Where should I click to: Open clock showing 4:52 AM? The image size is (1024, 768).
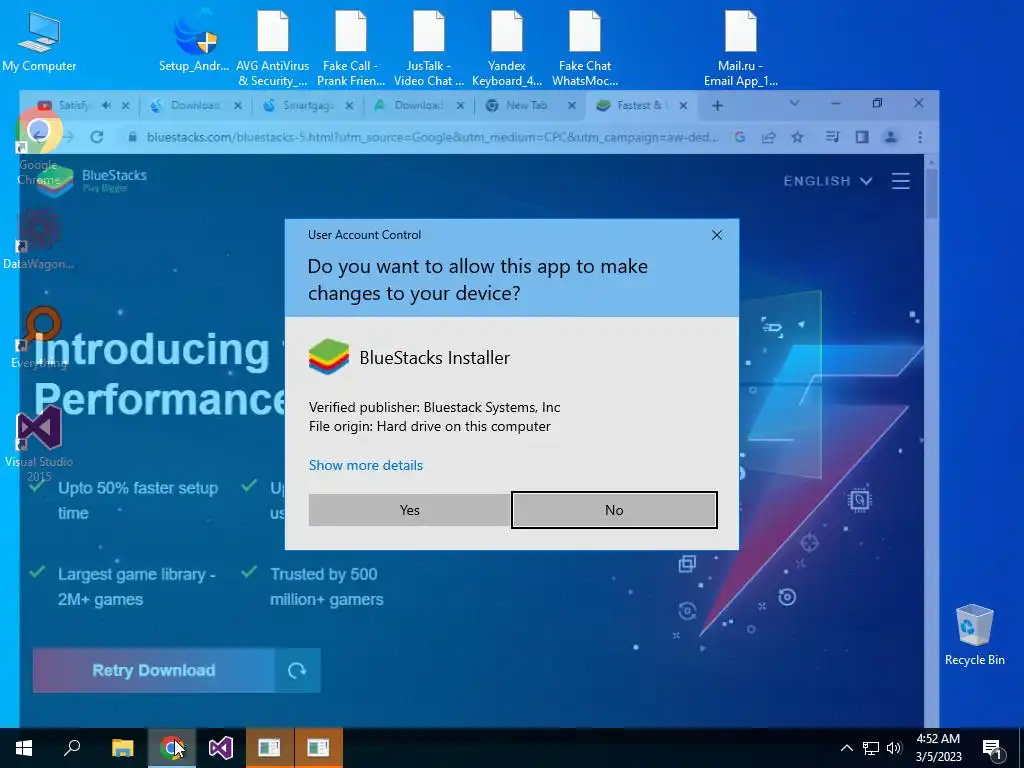(938, 748)
